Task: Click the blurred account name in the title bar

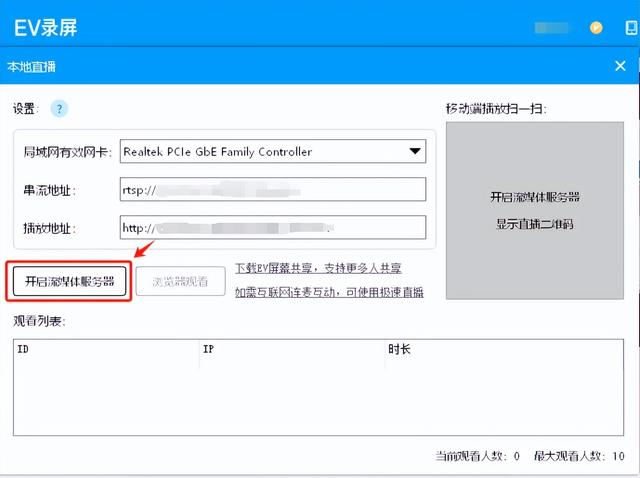Action: pos(552,28)
